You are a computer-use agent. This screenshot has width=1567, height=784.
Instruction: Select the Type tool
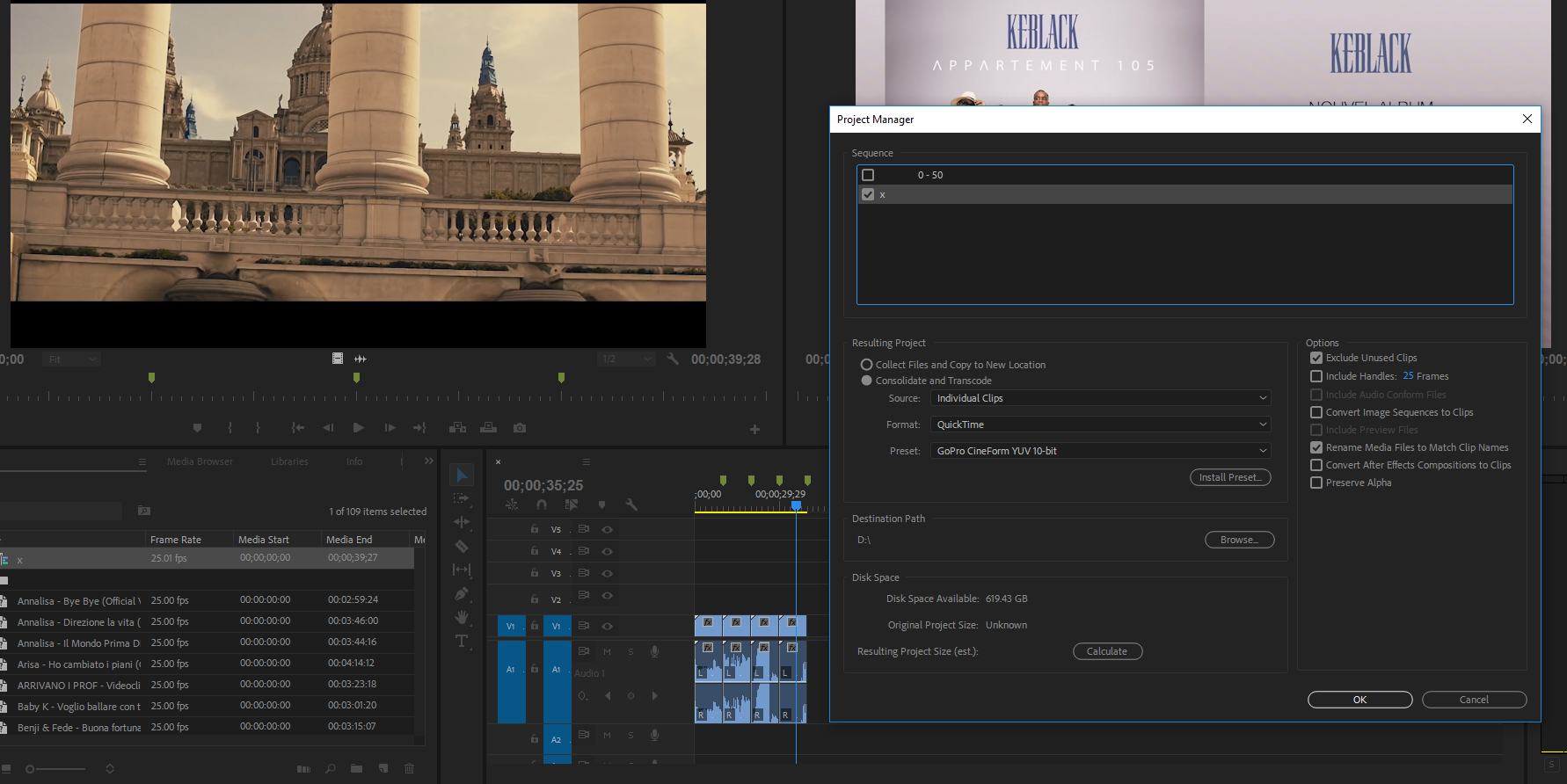tap(461, 641)
